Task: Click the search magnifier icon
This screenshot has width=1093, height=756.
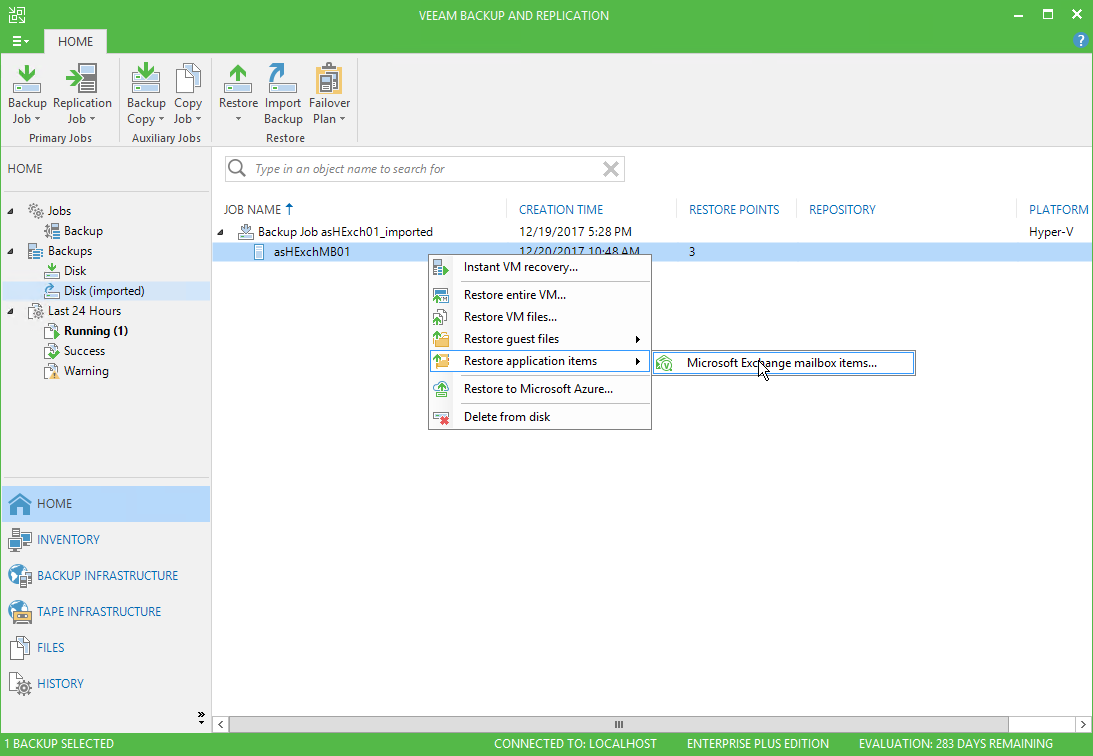Action: coord(237,168)
